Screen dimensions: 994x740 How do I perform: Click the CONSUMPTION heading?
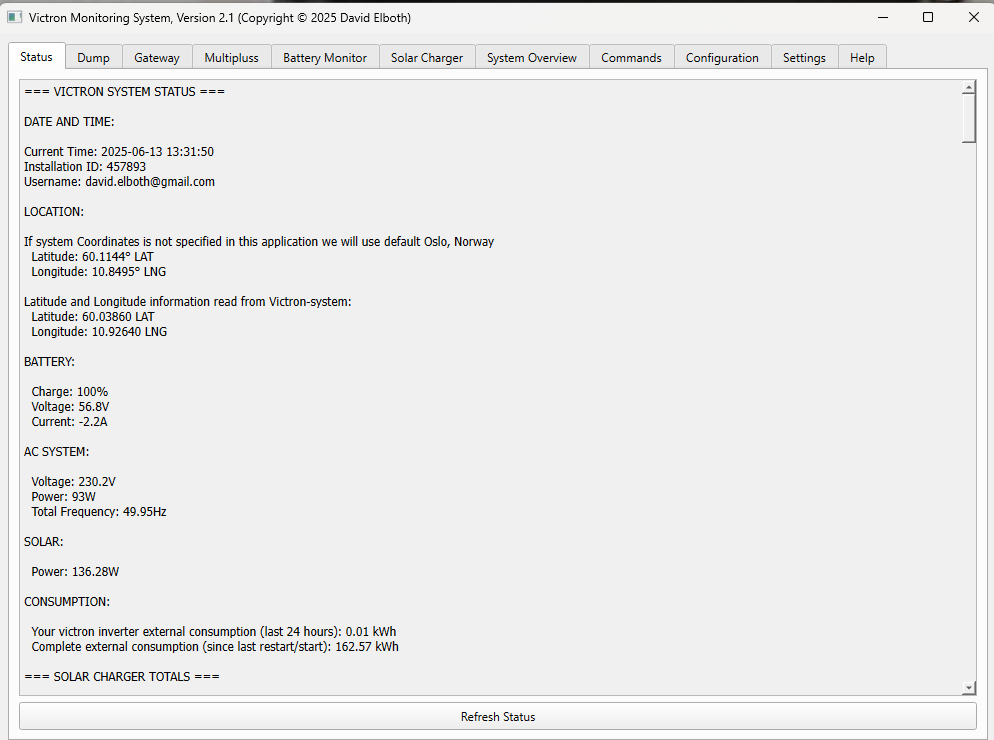(x=67, y=602)
